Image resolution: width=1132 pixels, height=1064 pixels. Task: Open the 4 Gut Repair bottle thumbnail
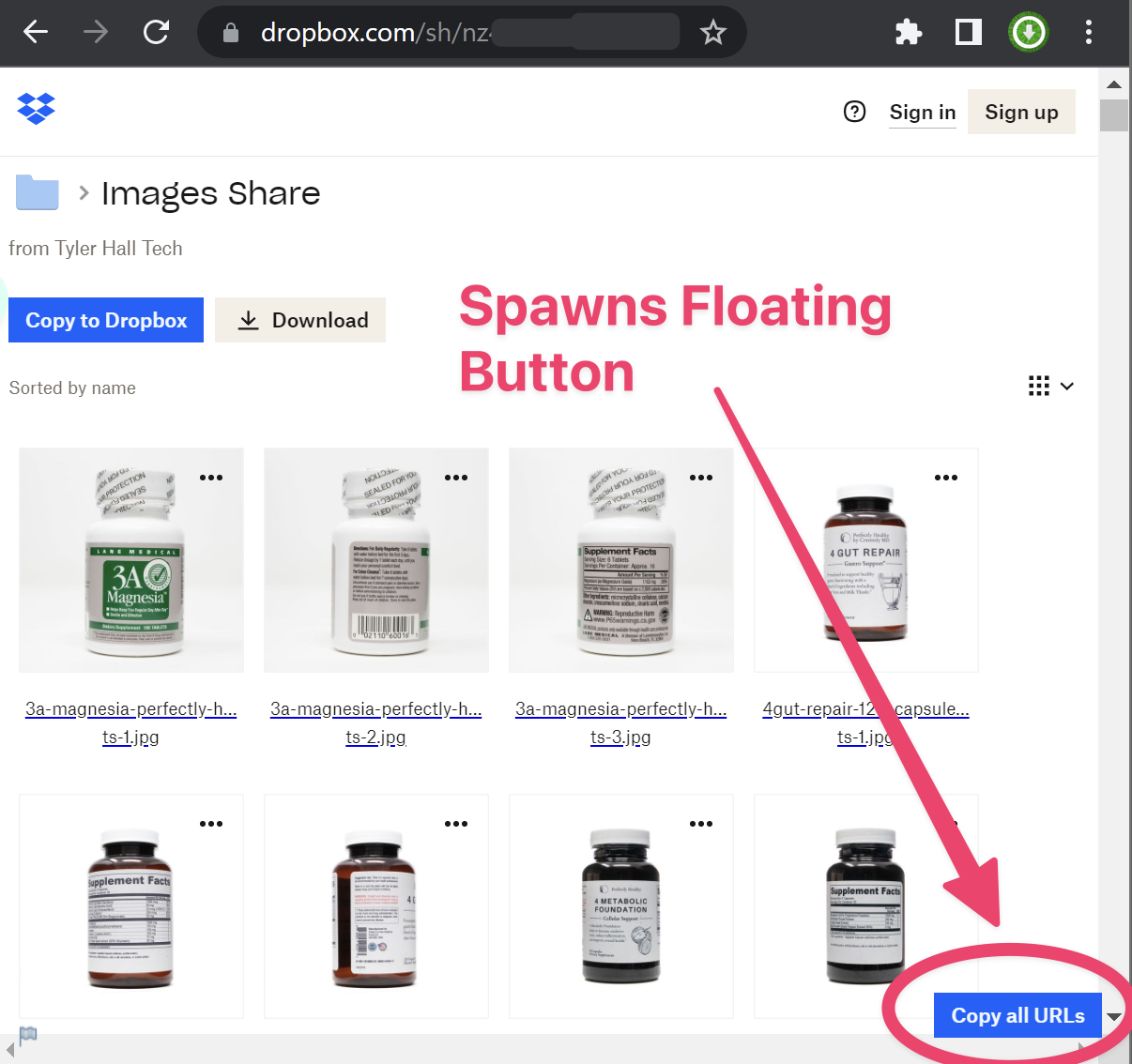866,560
